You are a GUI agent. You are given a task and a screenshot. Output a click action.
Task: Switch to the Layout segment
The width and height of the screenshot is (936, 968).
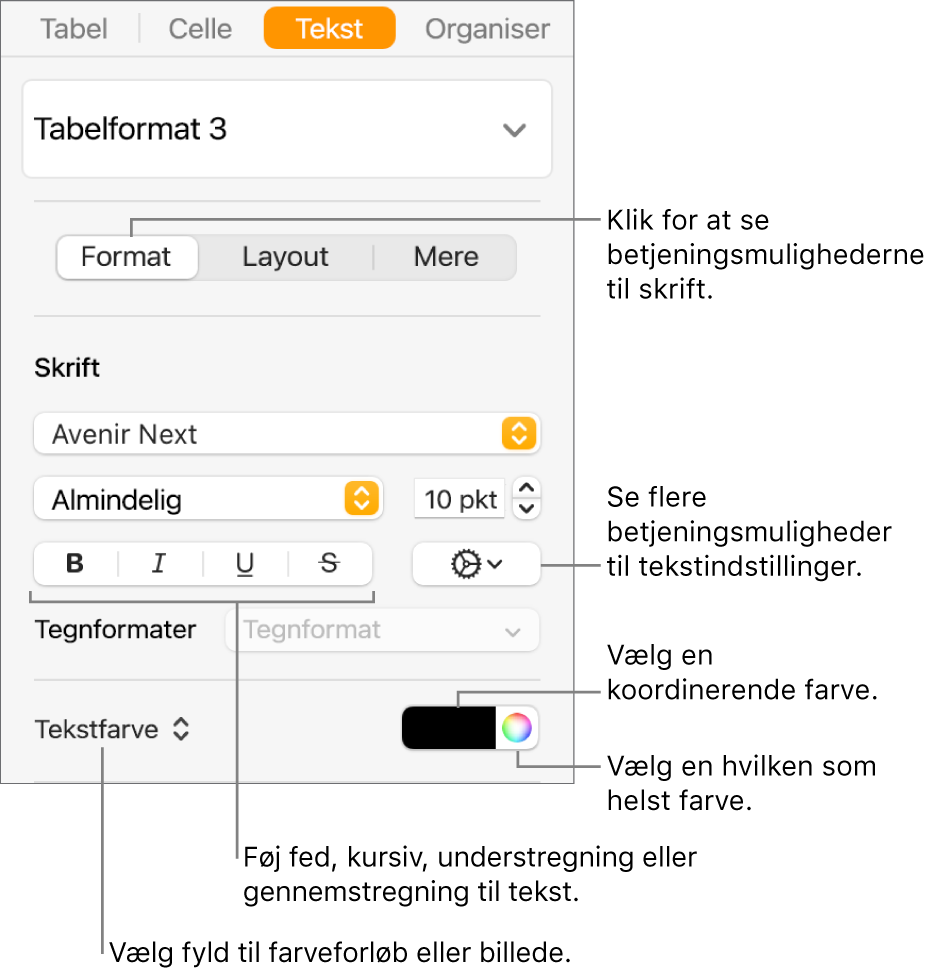[285, 257]
